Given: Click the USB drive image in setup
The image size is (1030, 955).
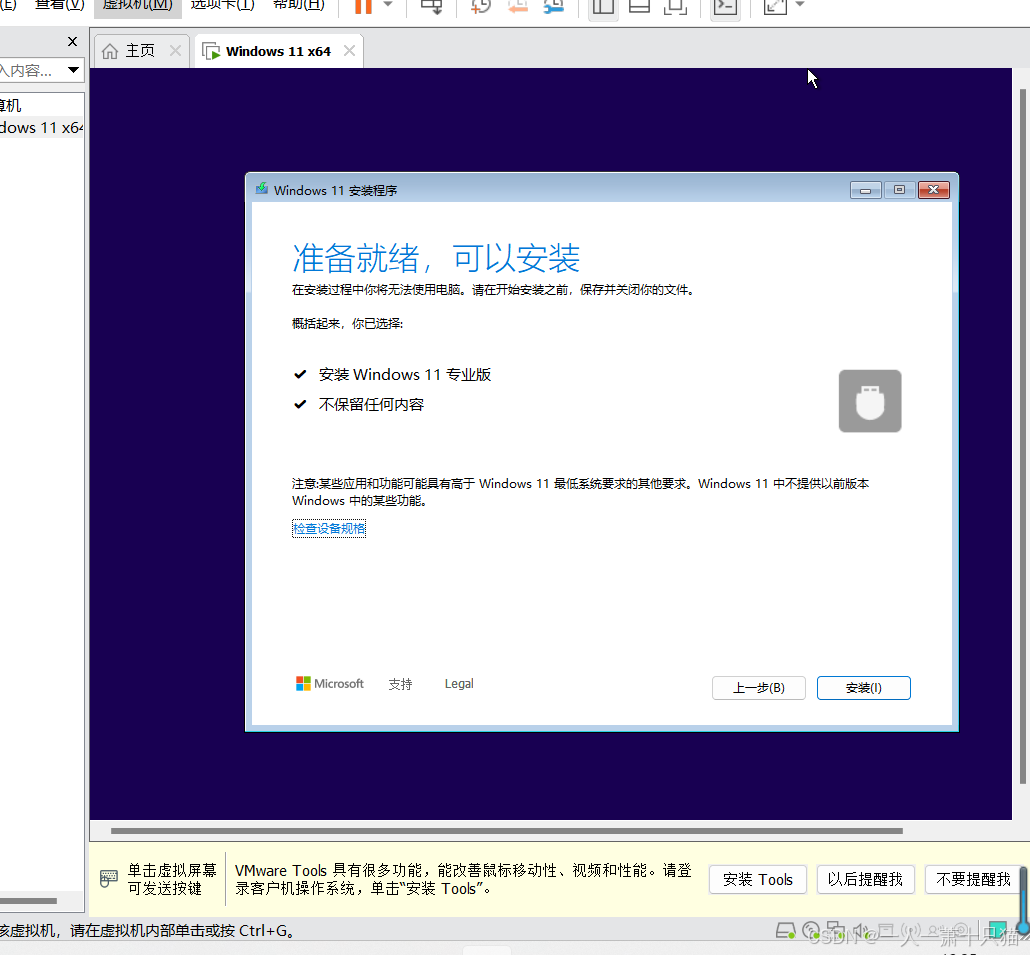Looking at the screenshot, I should (x=870, y=401).
